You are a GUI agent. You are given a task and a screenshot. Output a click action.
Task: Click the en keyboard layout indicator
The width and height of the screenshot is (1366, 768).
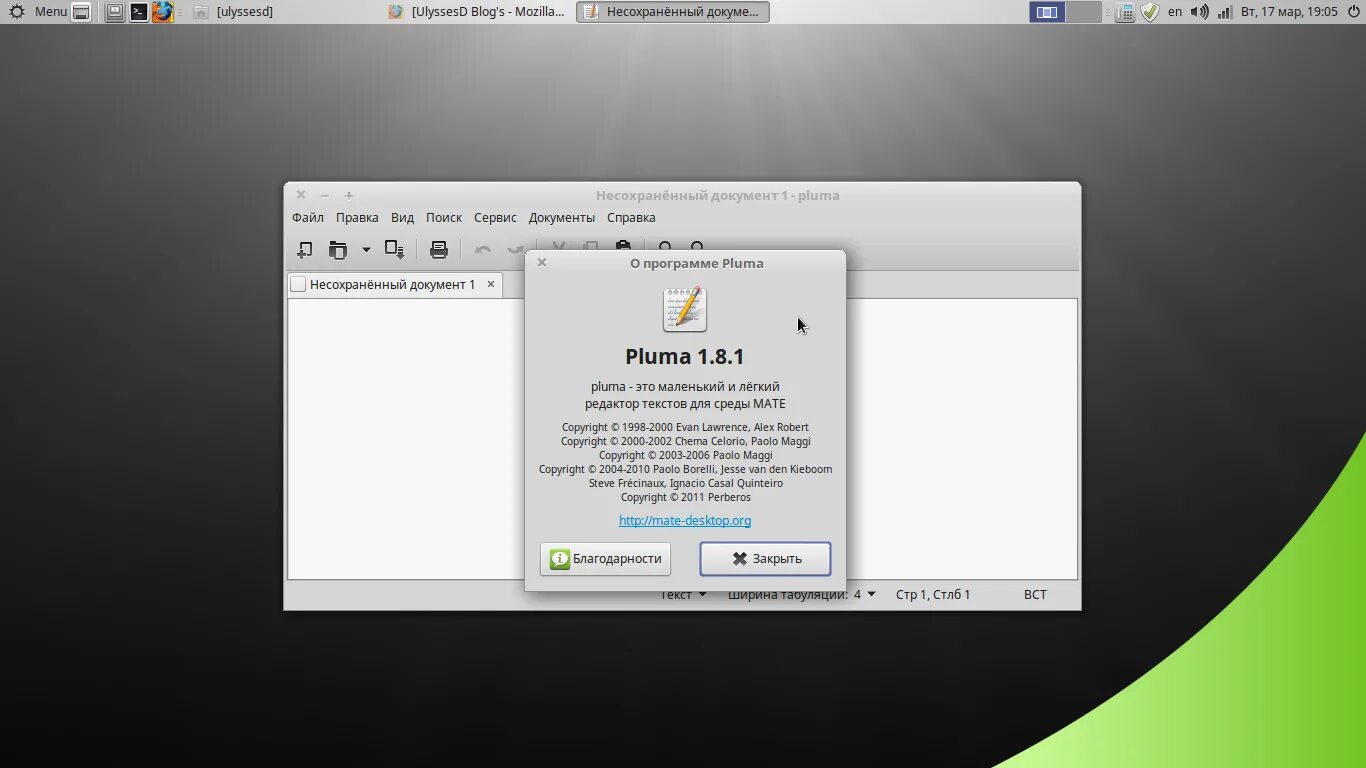click(1175, 12)
